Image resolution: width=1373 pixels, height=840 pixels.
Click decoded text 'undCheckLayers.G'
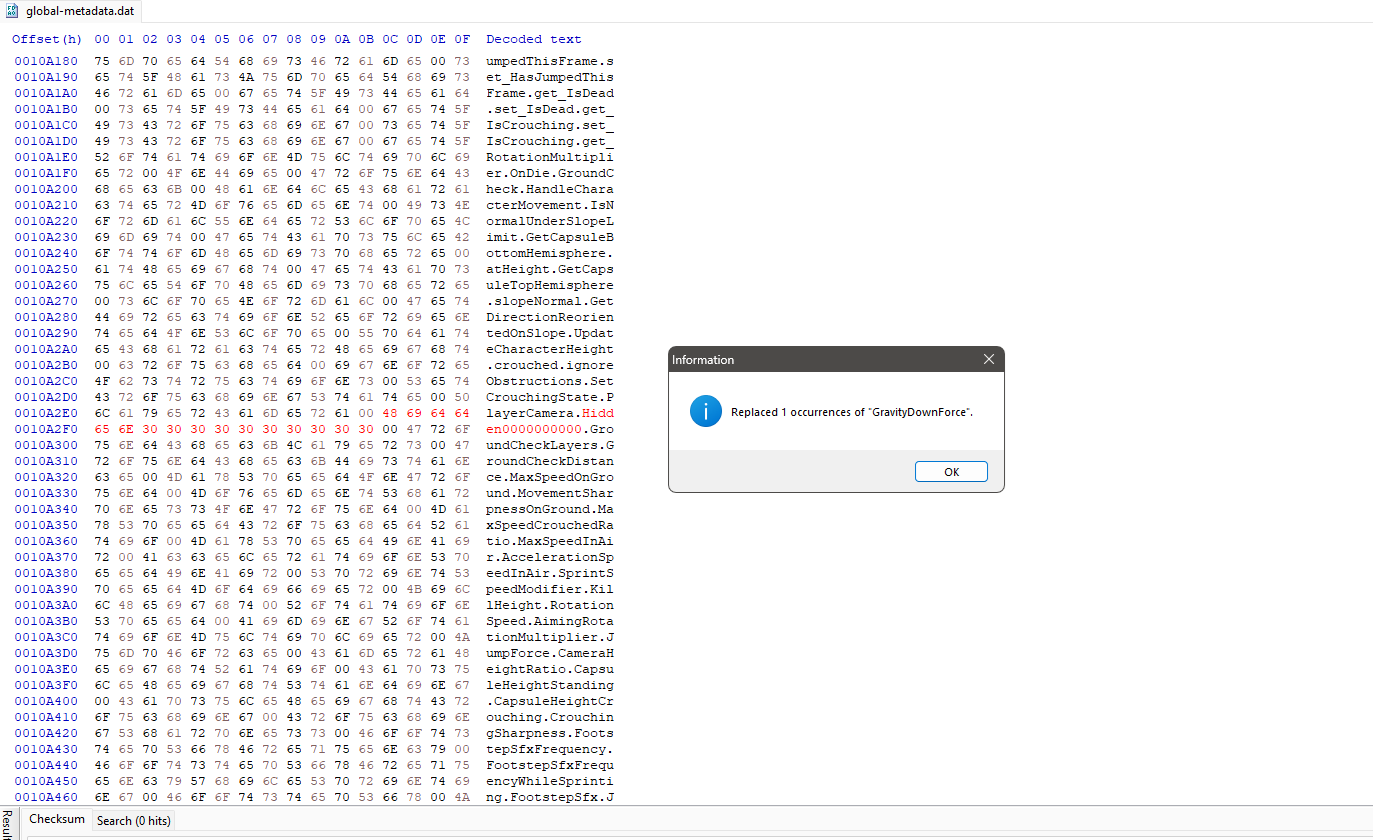click(550, 446)
